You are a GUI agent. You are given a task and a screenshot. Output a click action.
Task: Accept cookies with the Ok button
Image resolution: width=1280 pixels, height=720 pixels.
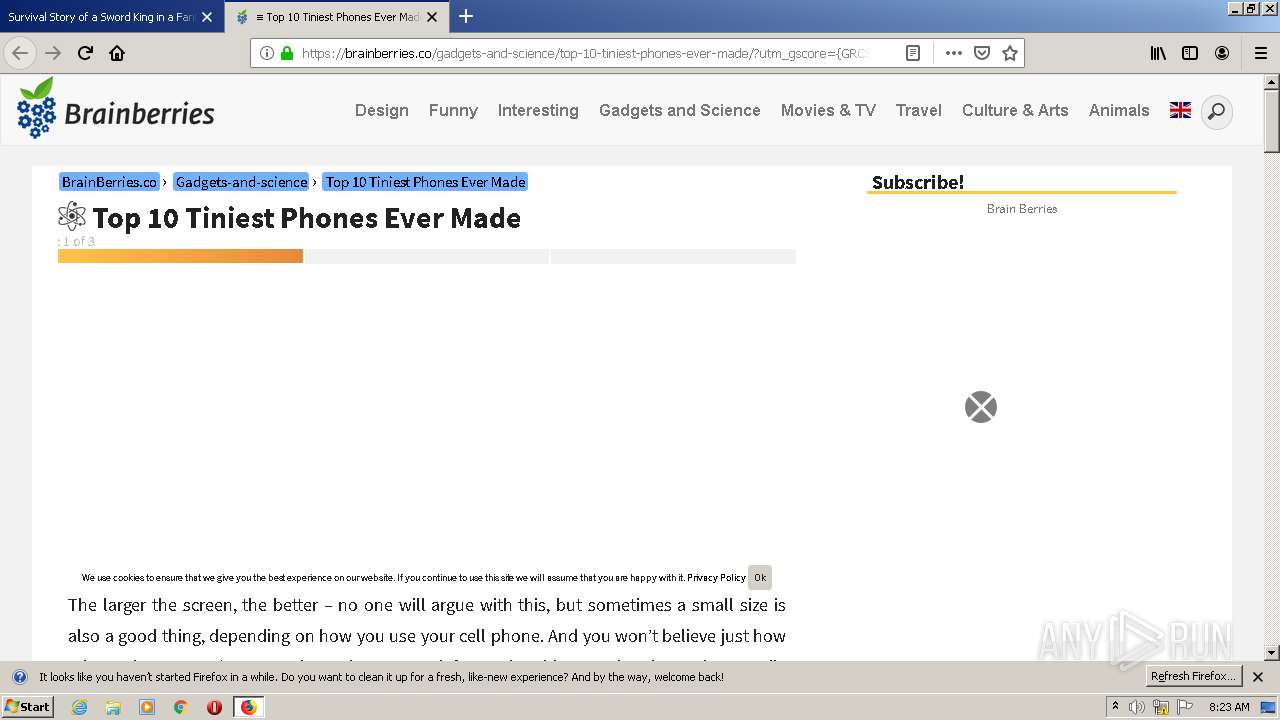[x=760, y=577]
